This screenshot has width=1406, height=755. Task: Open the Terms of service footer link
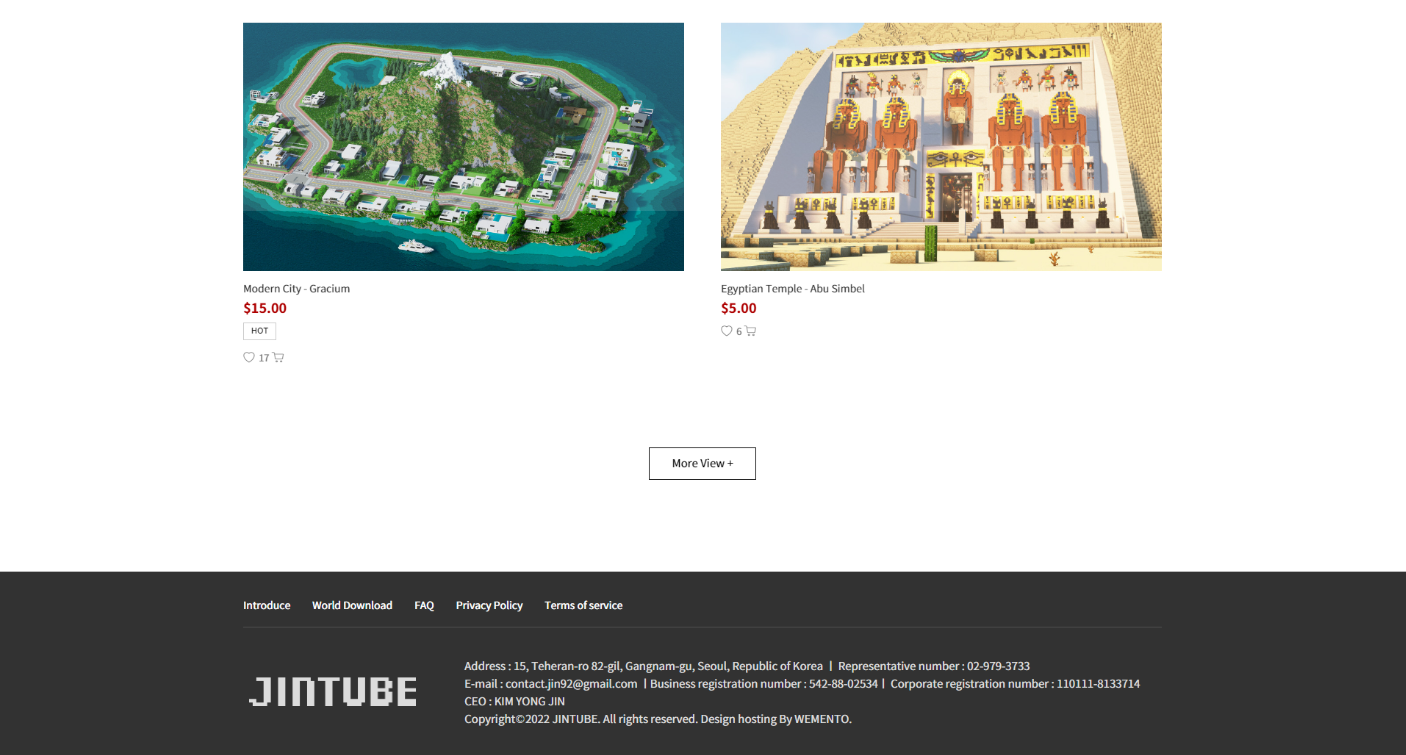click(584, 605)
